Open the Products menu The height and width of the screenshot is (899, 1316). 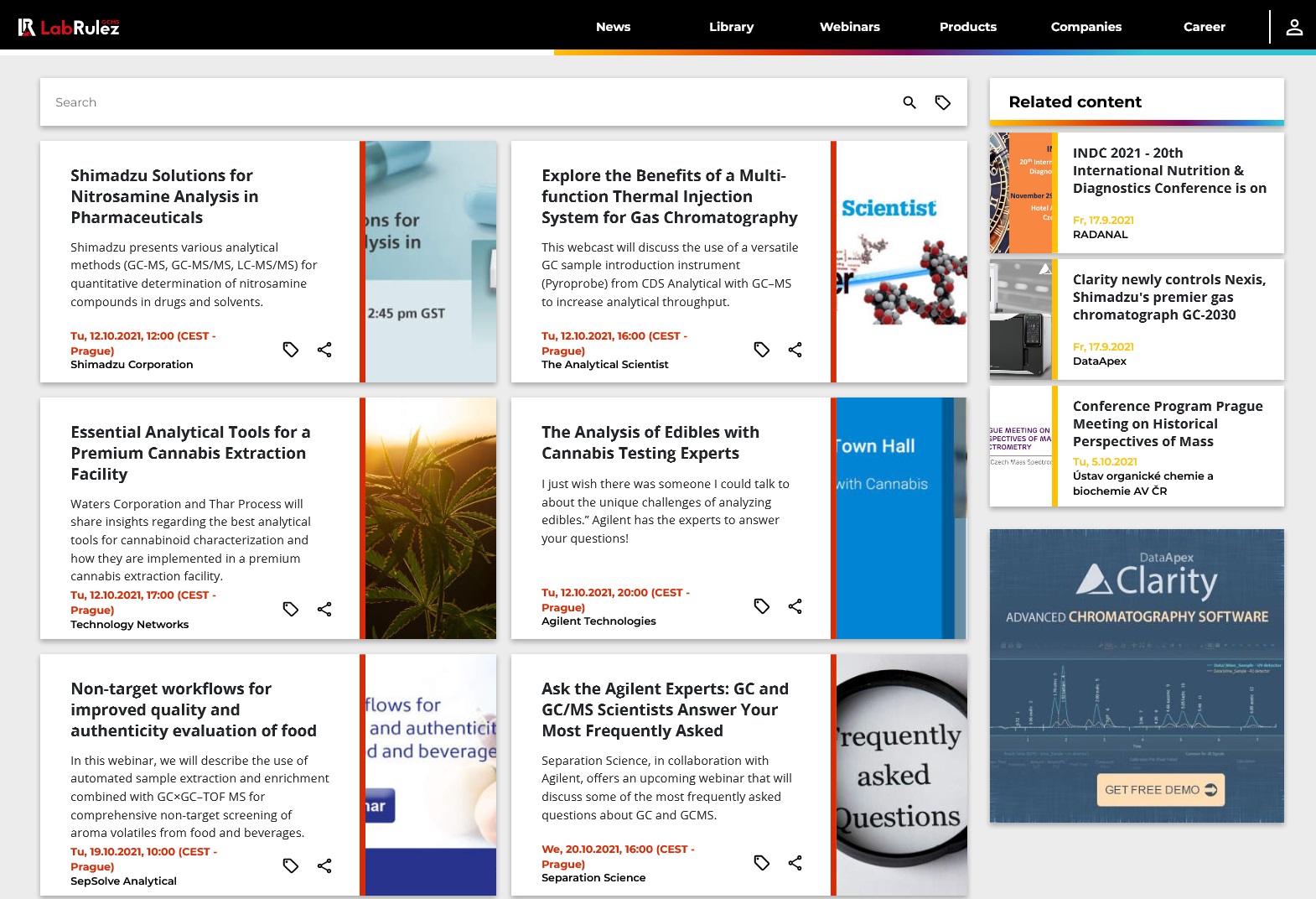(967, 27)
